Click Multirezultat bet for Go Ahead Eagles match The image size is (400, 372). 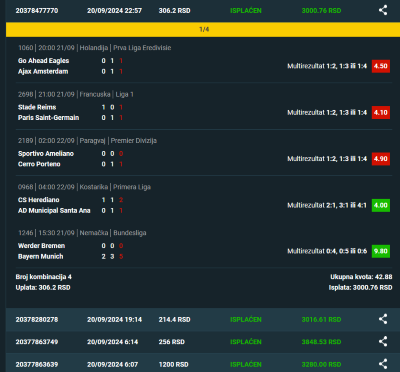point(327,66)
